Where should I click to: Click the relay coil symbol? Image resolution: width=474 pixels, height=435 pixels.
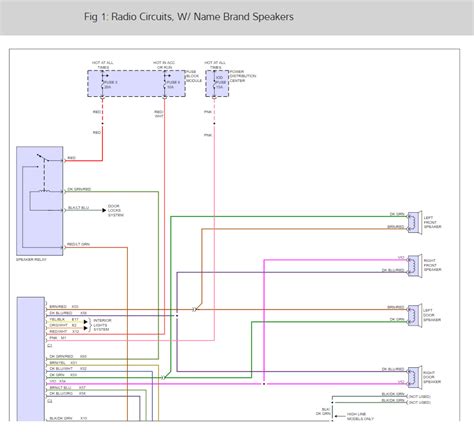click(x=44, y=191)
